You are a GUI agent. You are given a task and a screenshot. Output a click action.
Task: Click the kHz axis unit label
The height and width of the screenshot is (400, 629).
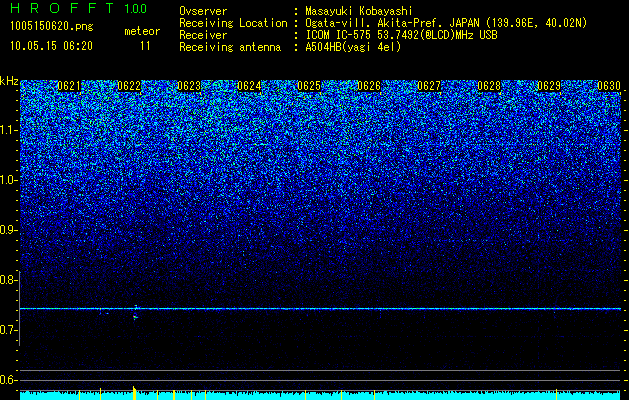click(x=9, y=81)
